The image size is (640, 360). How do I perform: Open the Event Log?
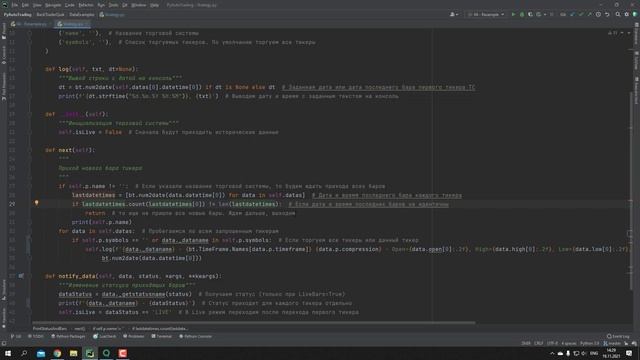pyautogui.click(x=618, y=336)
